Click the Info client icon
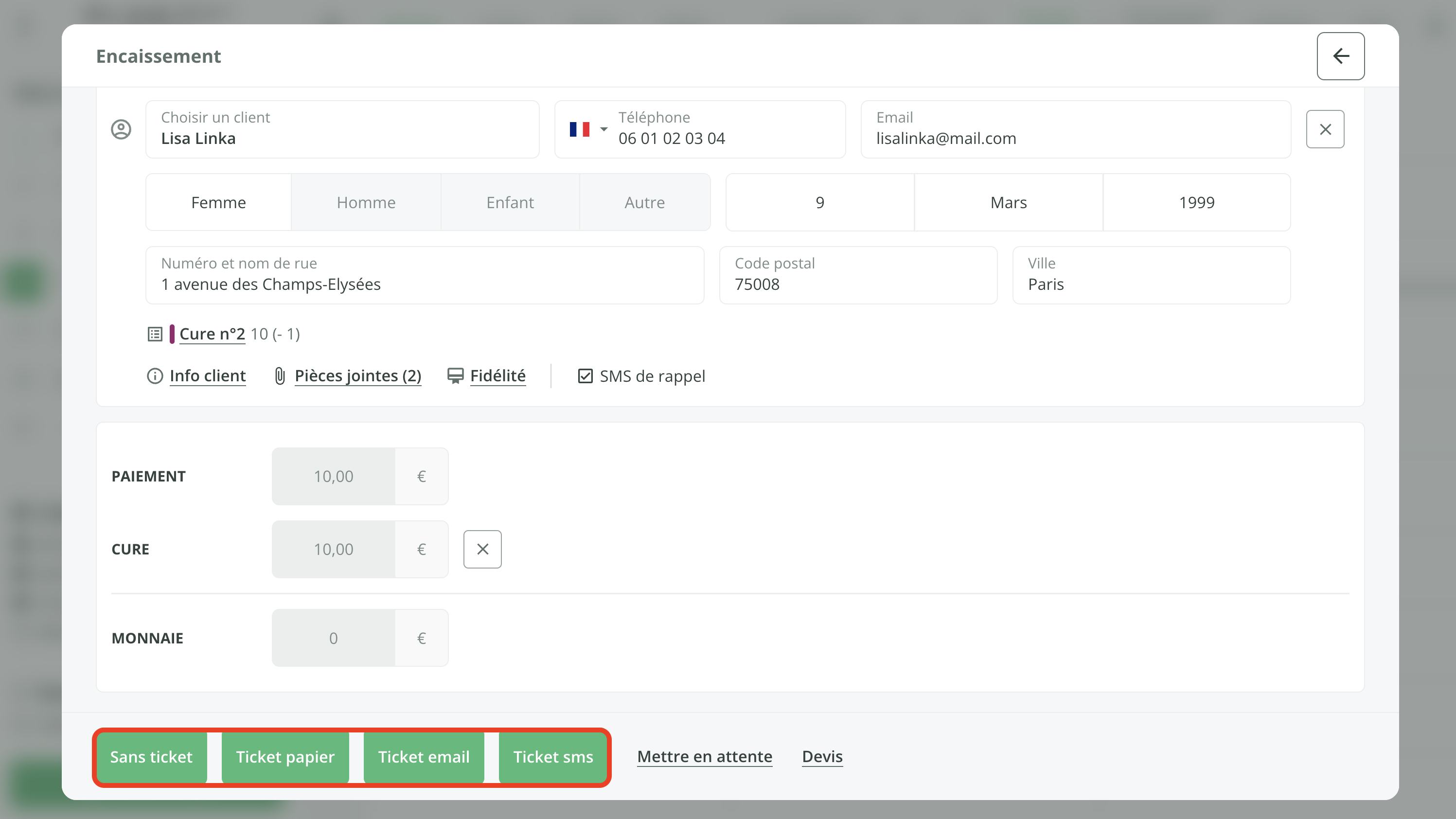The width and height of the screenshot is (1456, 819). pos(155,376)
